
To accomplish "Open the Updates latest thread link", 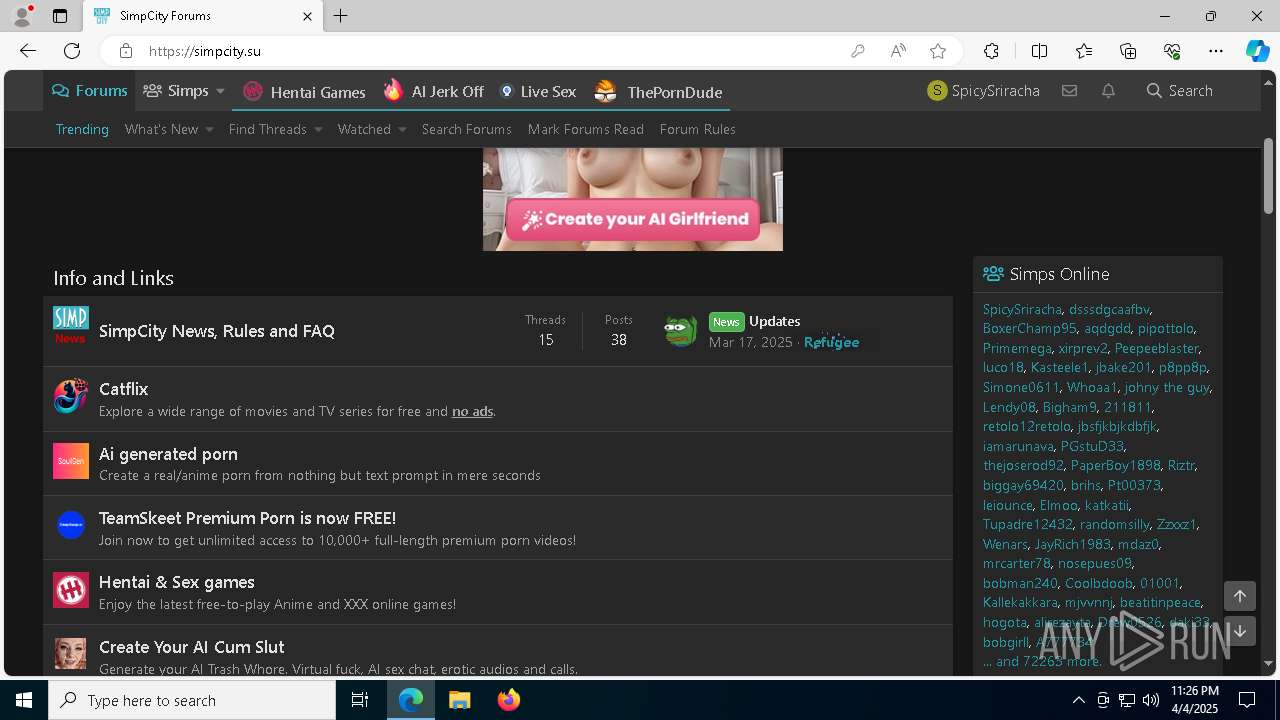I will pos(774,321).
